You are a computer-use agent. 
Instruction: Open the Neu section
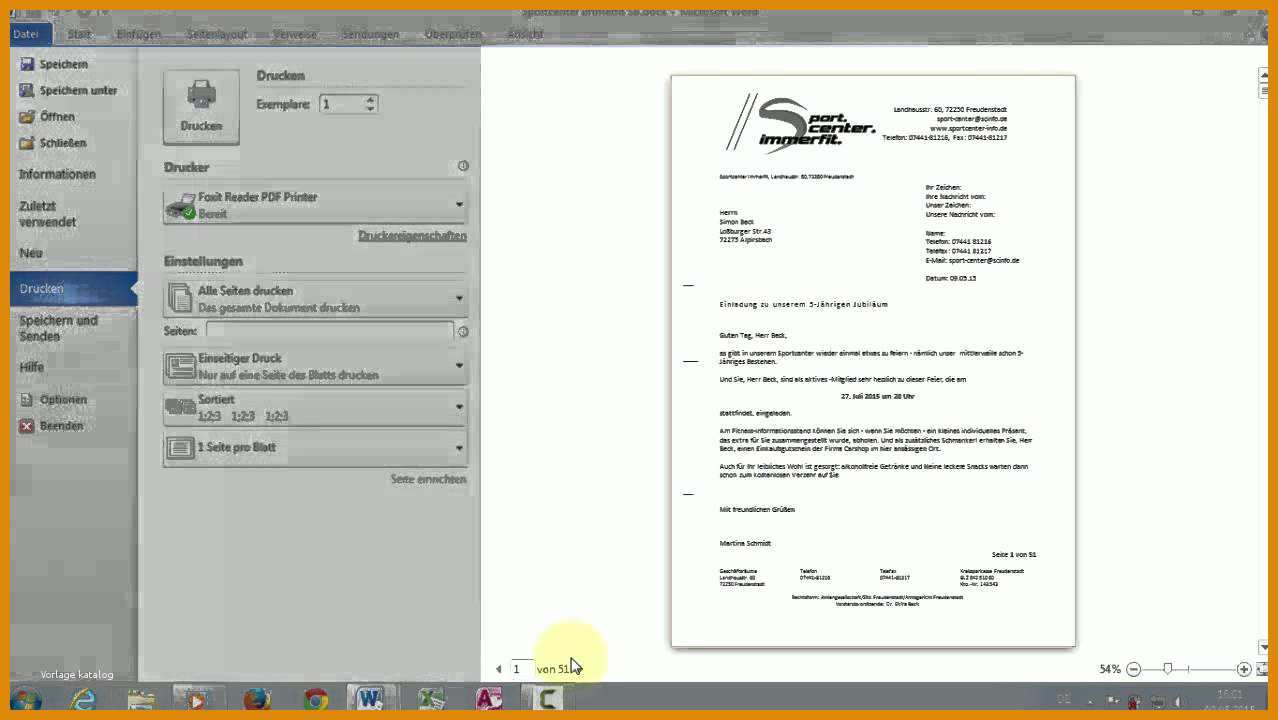click(31, 253)
